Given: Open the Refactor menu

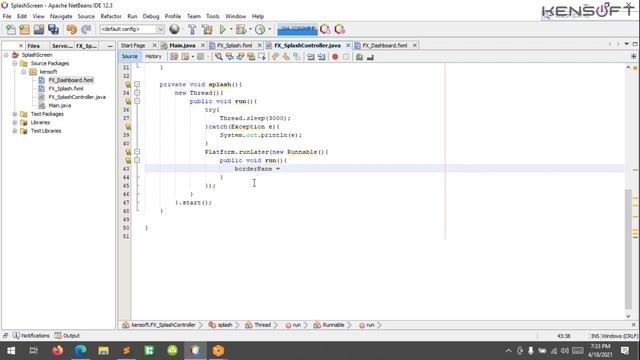Looking at the screenshot, I should click(111, 16).
